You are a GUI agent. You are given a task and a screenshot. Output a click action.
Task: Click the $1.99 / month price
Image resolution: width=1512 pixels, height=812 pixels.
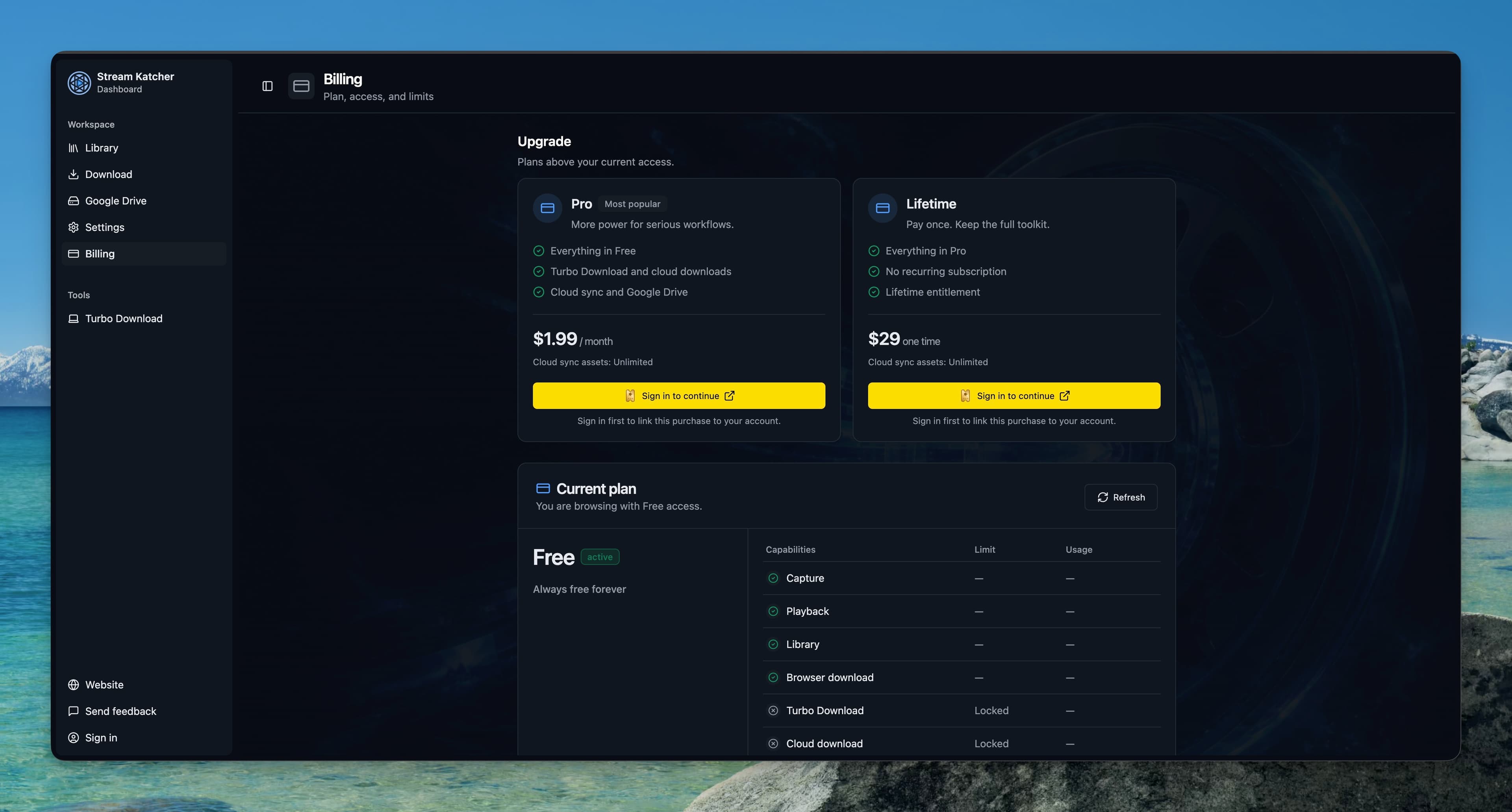(x=572, y=339)
